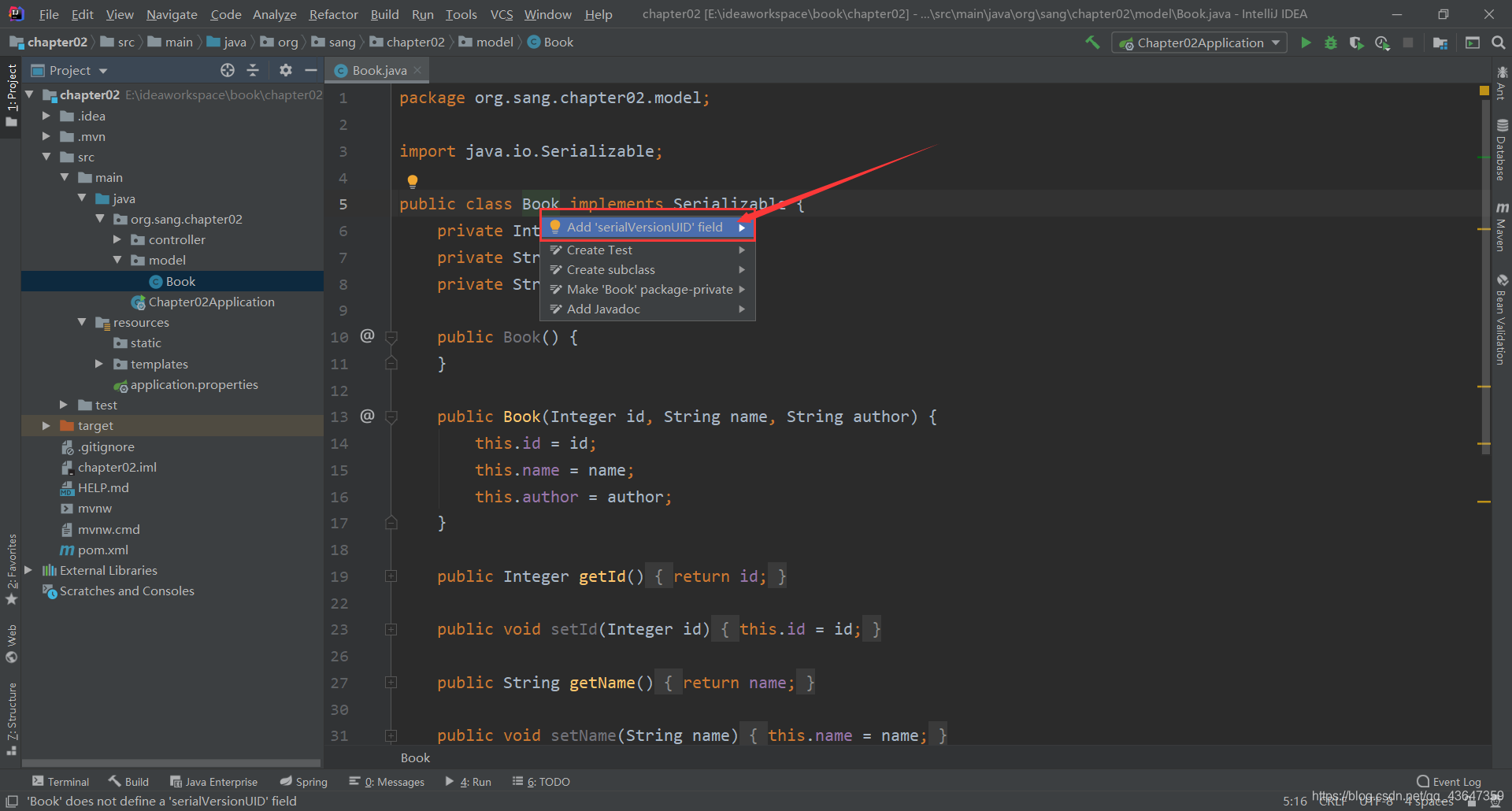Open the Favorites side tab
Image resolution: width=1512 pixels, height=811 pixels.
11,569
